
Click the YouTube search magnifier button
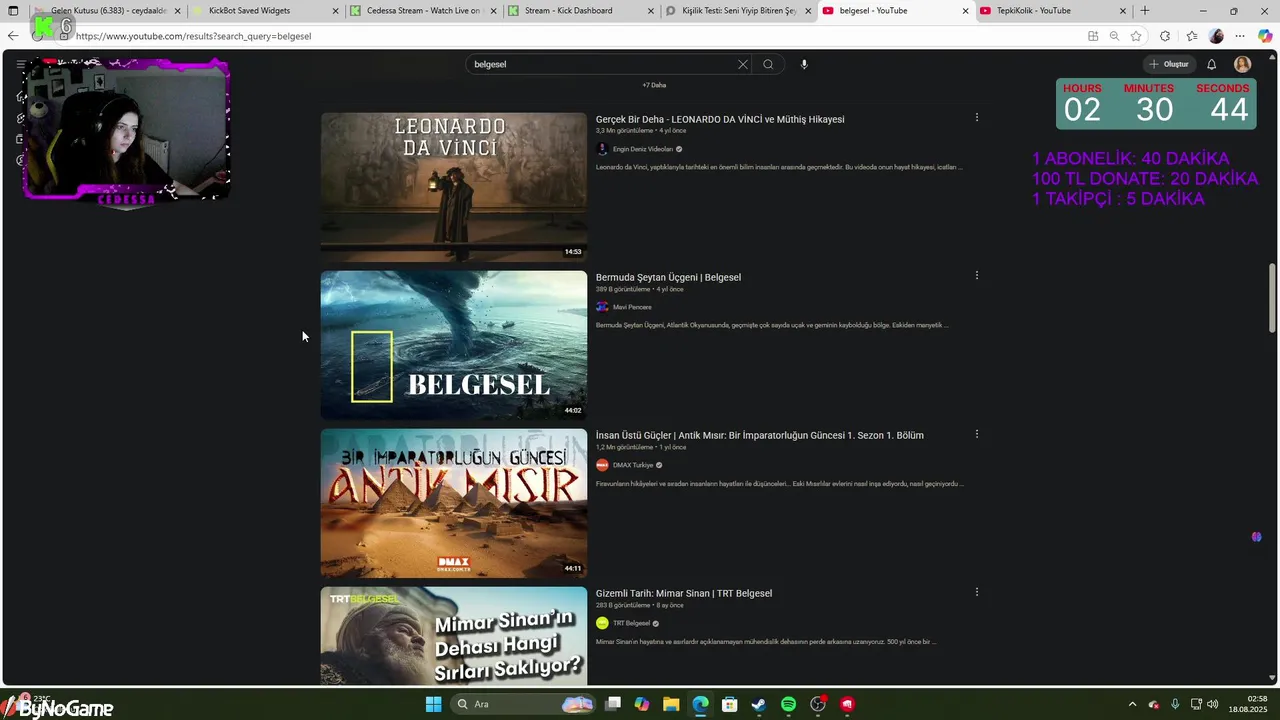pos(768,64)
